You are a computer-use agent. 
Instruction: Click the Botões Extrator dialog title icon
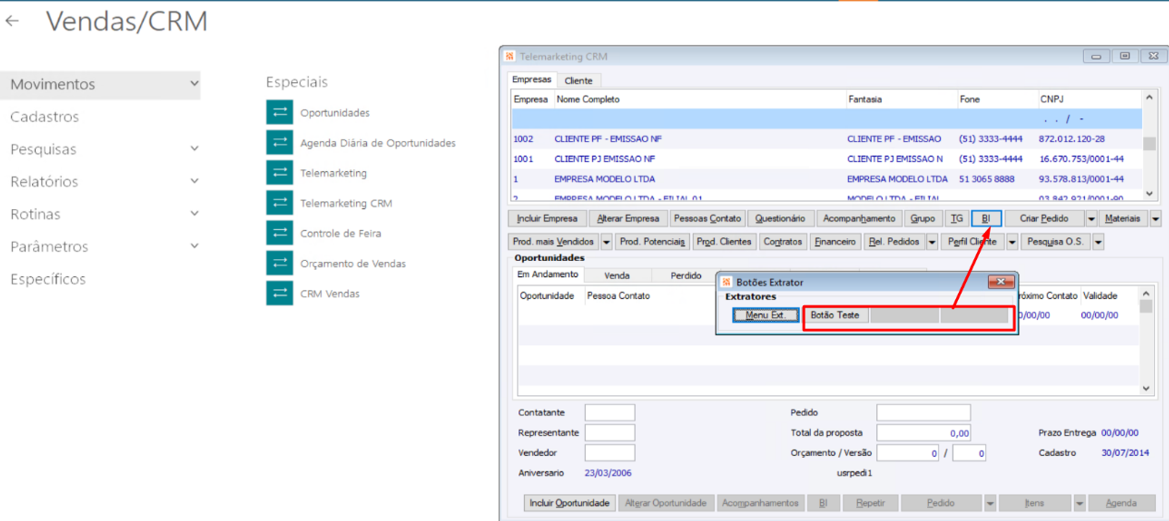tap(726, 282)
